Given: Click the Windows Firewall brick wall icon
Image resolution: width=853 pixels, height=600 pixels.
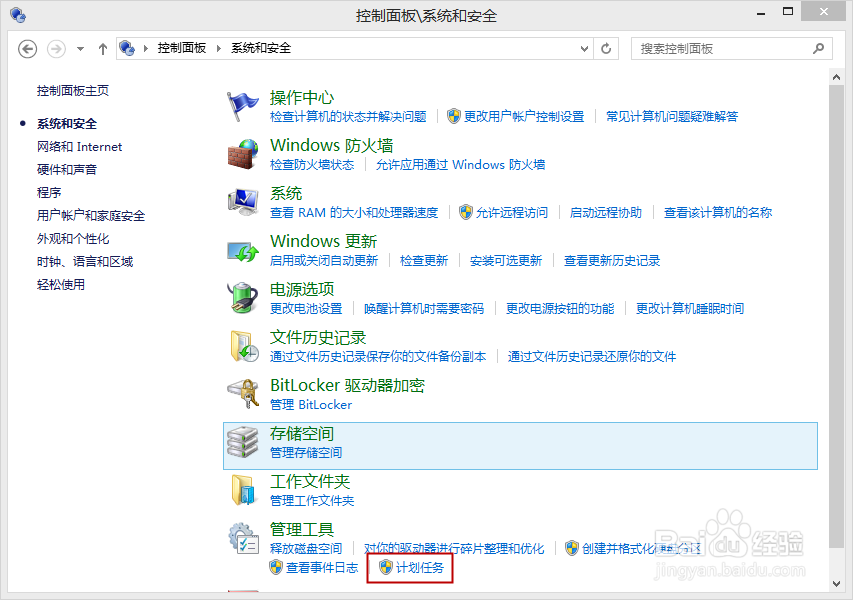Looking at the screenshot, I should pyautogui.click(x=242, y=154).
